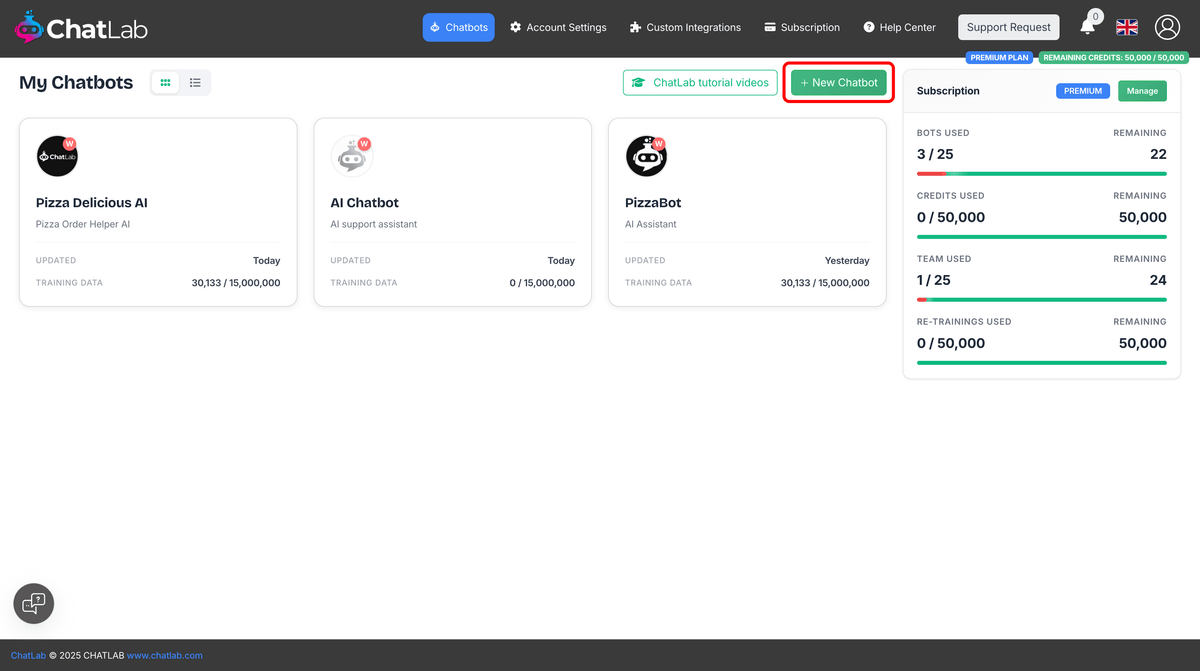Switch to grid view layout

(164, 82)
